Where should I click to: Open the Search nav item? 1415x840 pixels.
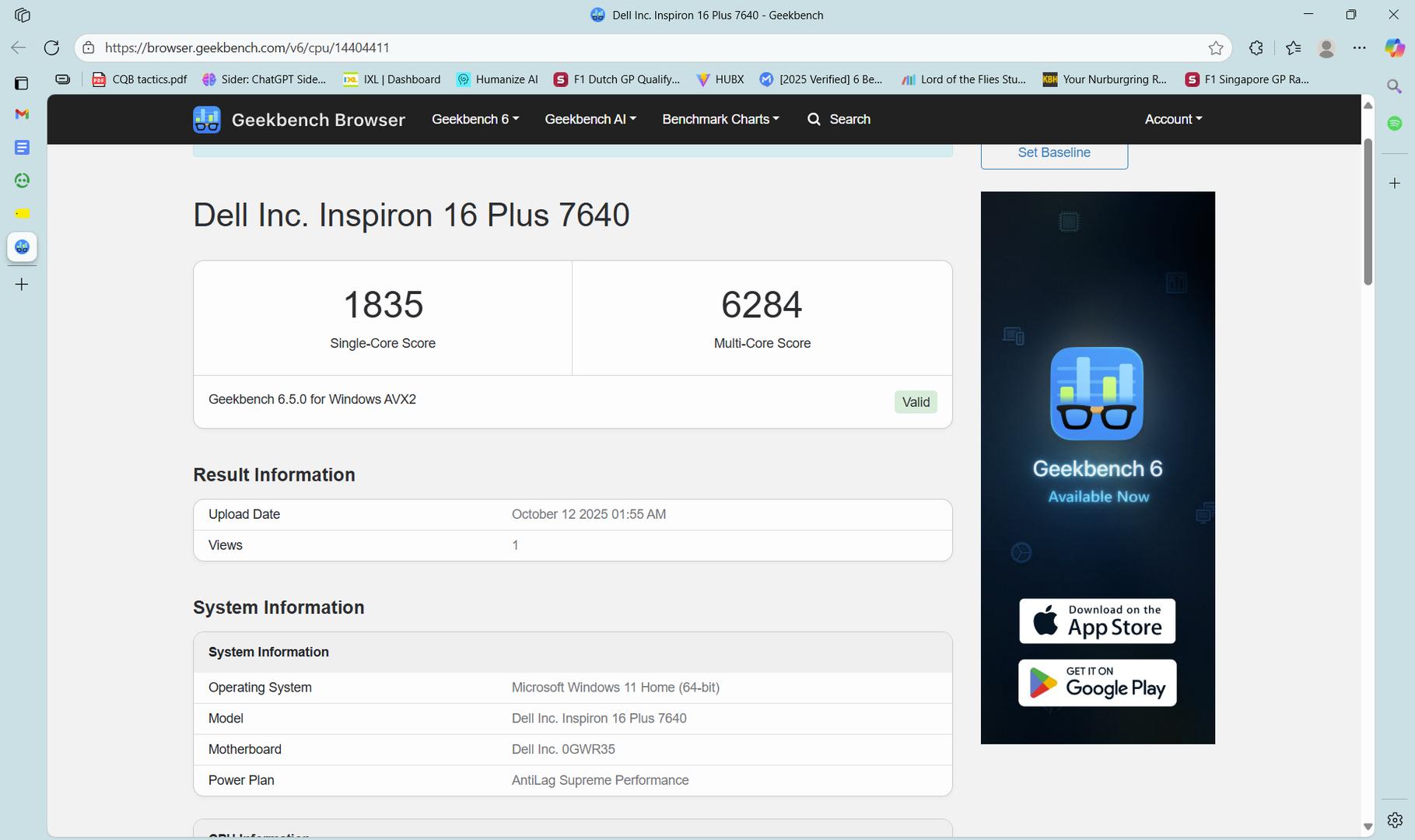tap(839, 119)
